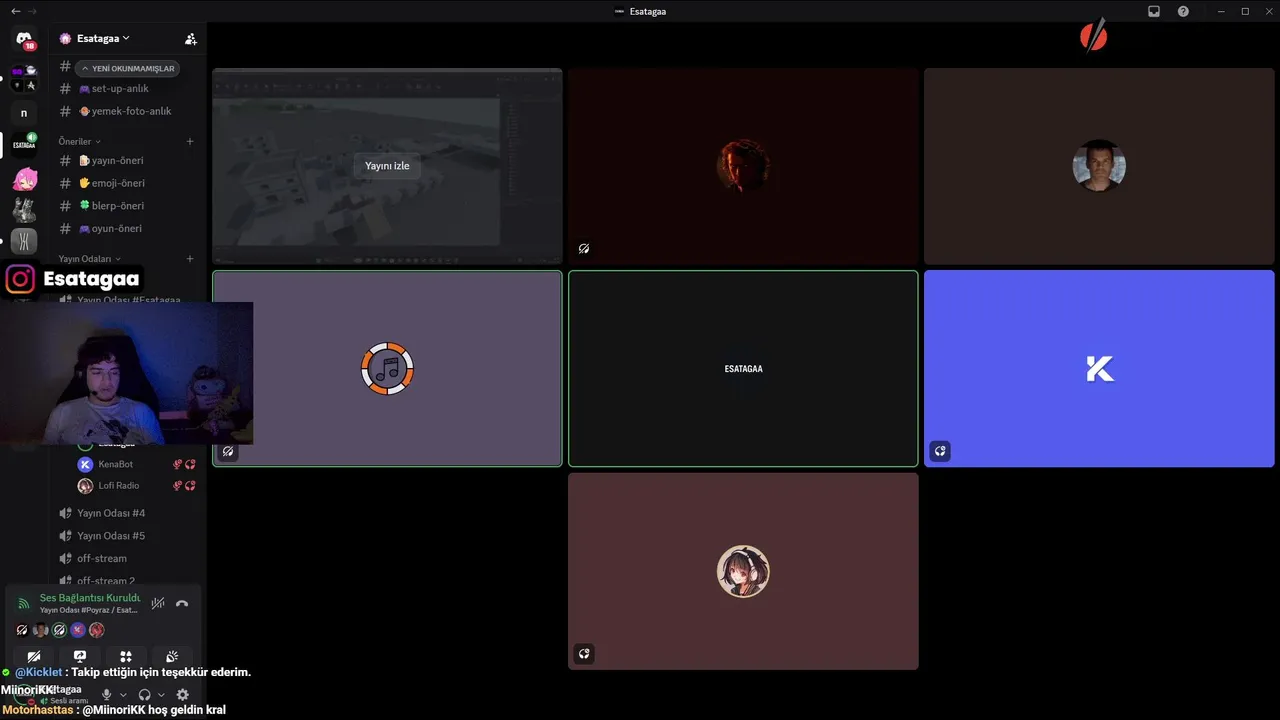1280x720 pixels.
Task: Click the Yayını izle watch stream button
Action: coord(387,166)
